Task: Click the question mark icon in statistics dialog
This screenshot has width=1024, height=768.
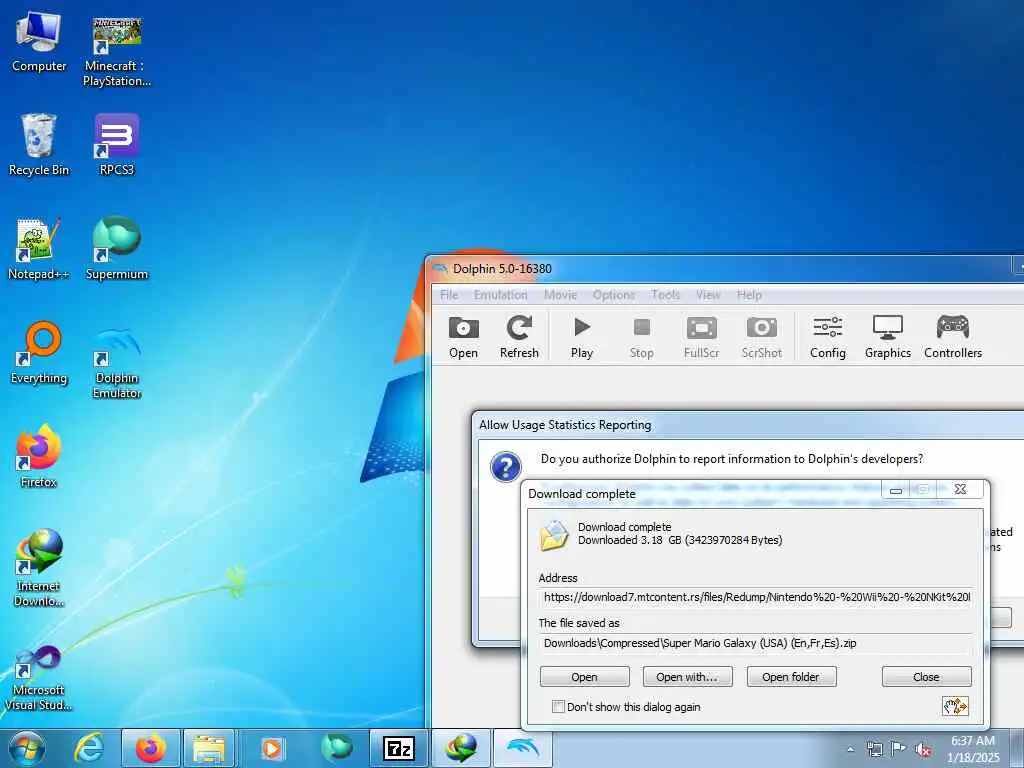Action: click(x=505, y=467)
